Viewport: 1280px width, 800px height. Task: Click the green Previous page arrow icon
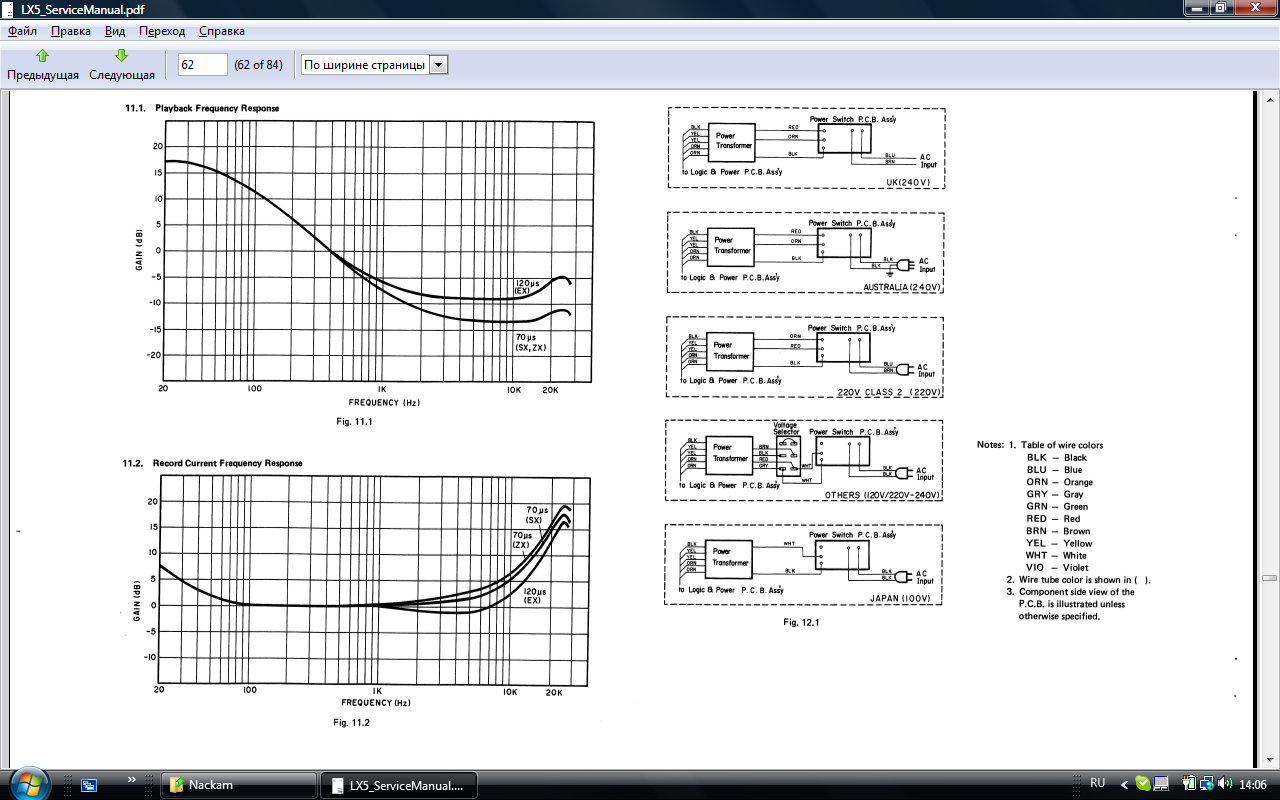tap(42, 56)
